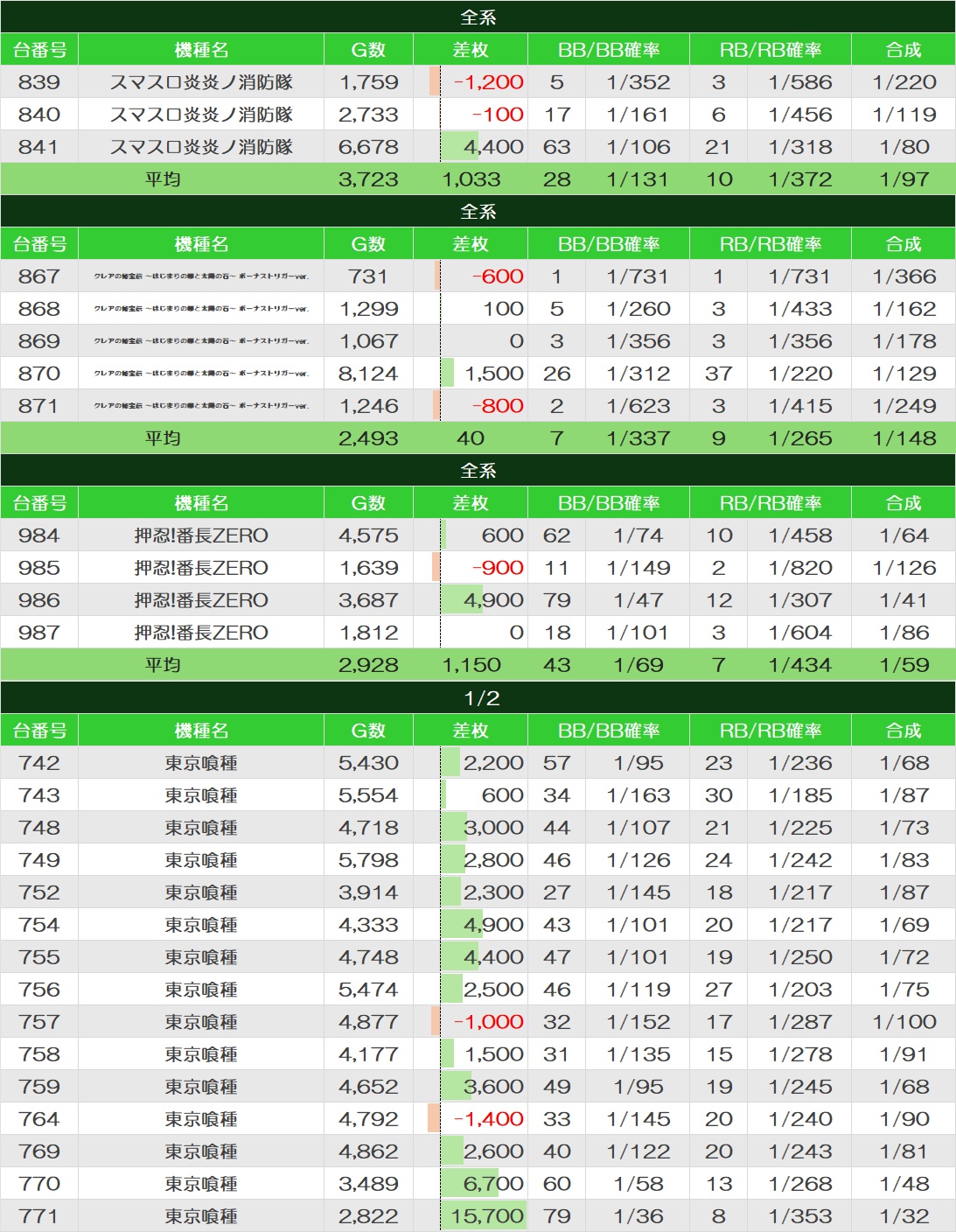Select G count 6,678 for machine 841
956x1232 pixels.
(368, 147)
